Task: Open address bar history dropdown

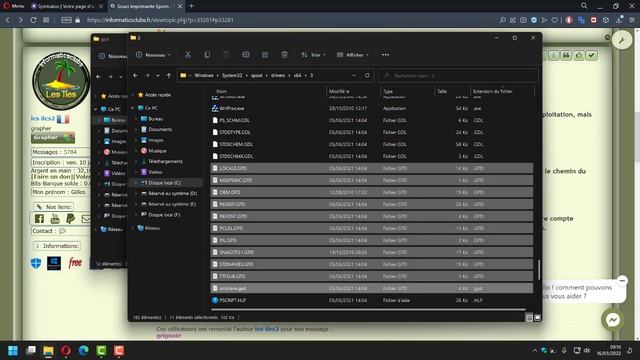Action: 354,76
